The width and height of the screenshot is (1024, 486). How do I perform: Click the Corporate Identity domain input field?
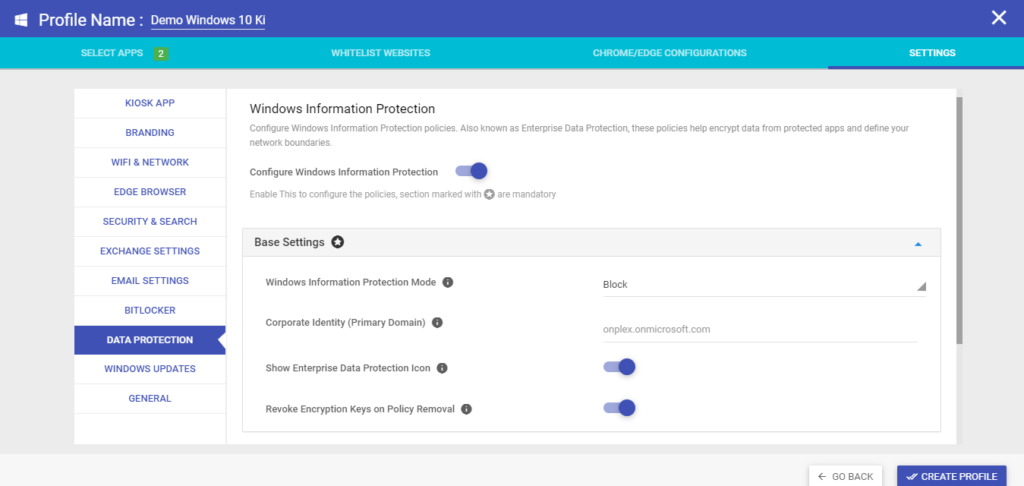(760, 330)
